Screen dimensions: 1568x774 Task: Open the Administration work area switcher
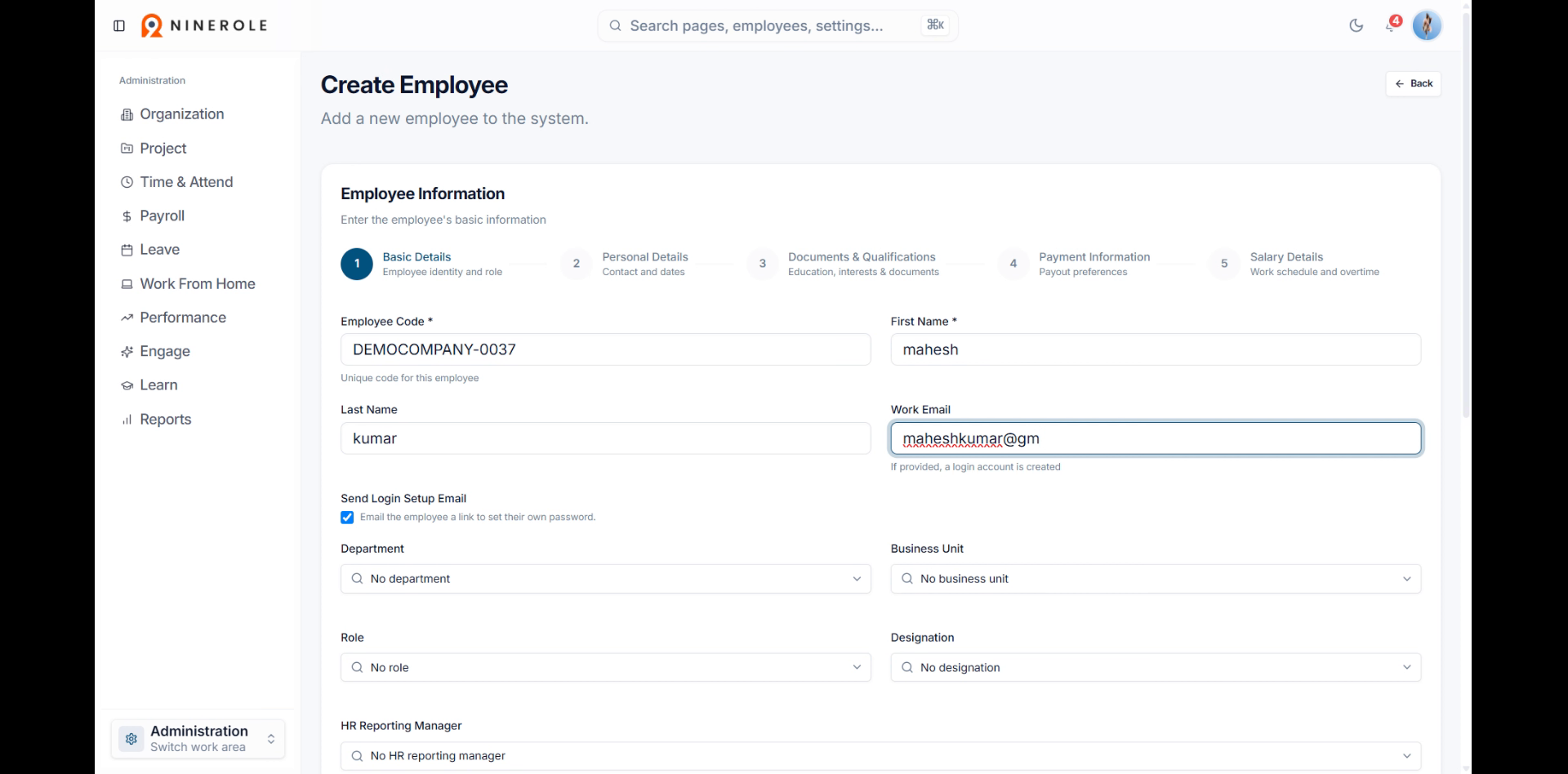[198, 739]
